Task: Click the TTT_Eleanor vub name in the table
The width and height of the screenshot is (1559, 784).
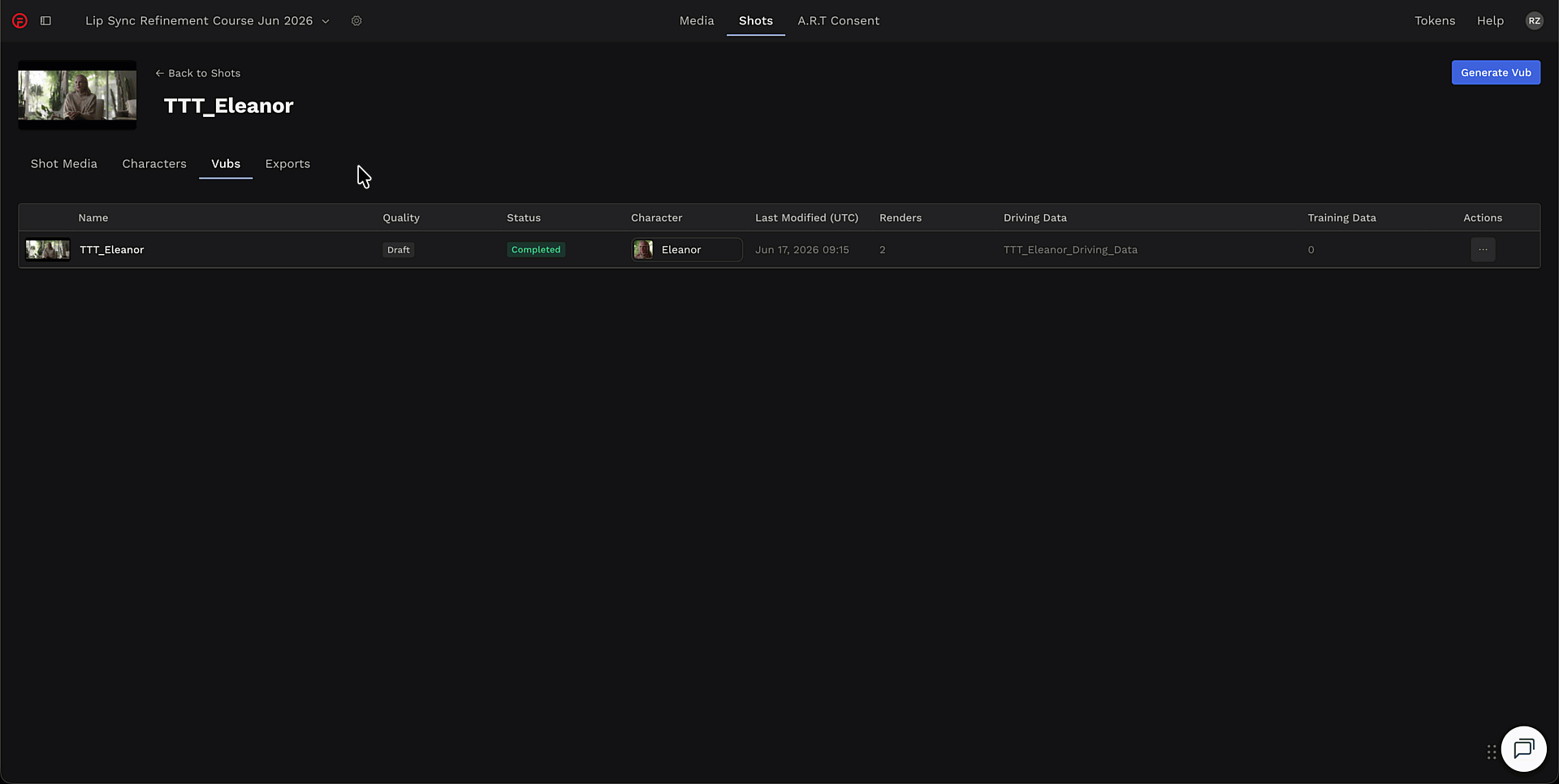Action: [112, 250]
